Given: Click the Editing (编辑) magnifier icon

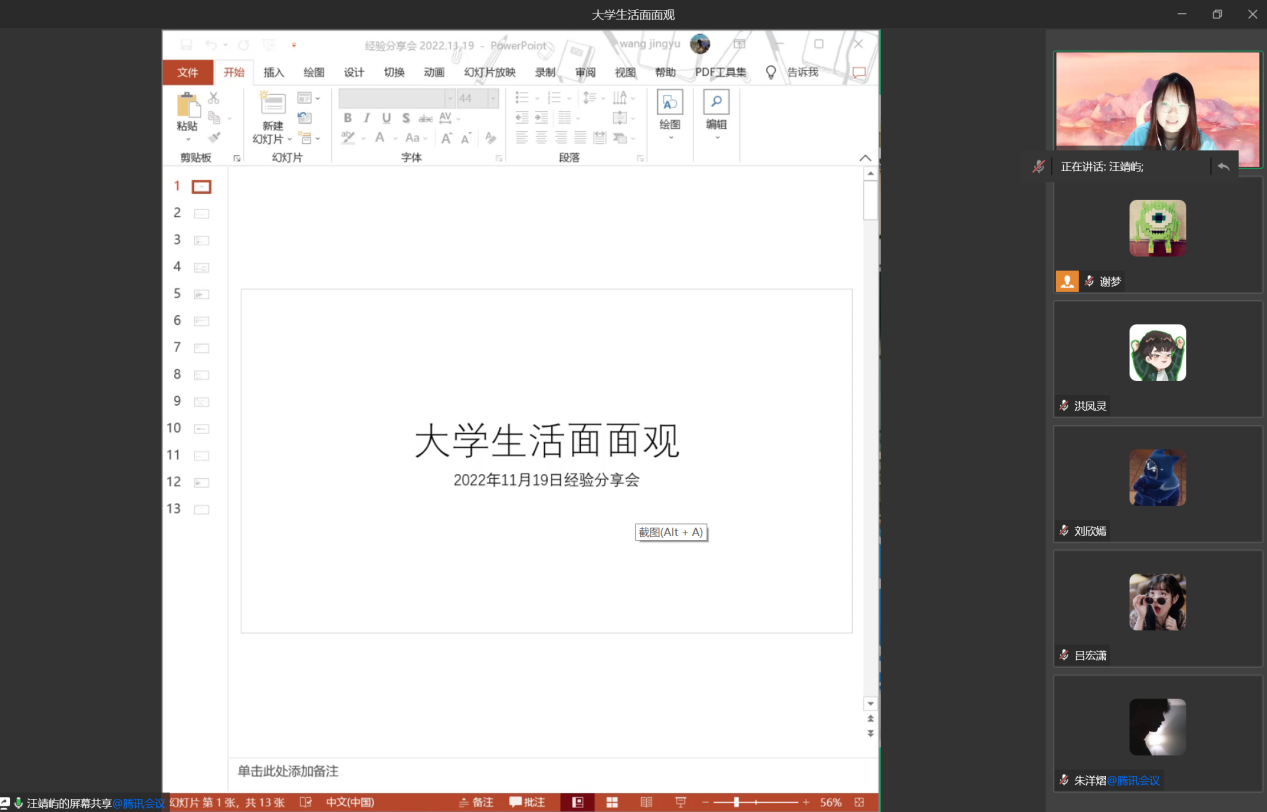Looking at the screenshot, I should [x=716, y=103].
